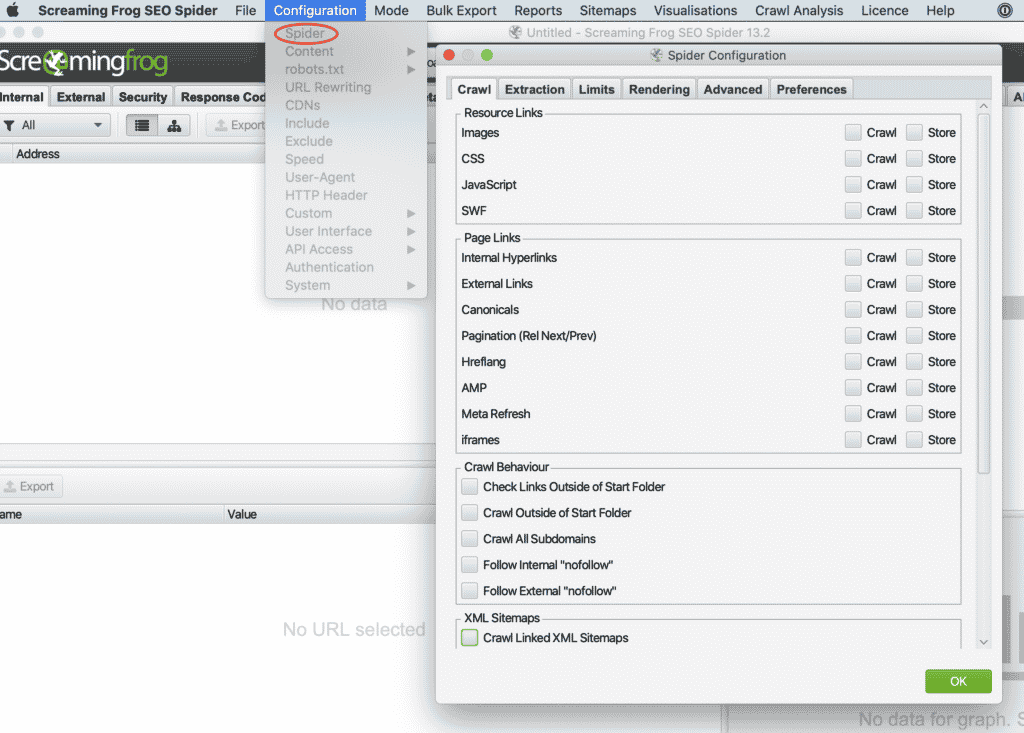1024x733 pixels.
Task: Select list view icon in main toolbar
Action: click(142, 125)
